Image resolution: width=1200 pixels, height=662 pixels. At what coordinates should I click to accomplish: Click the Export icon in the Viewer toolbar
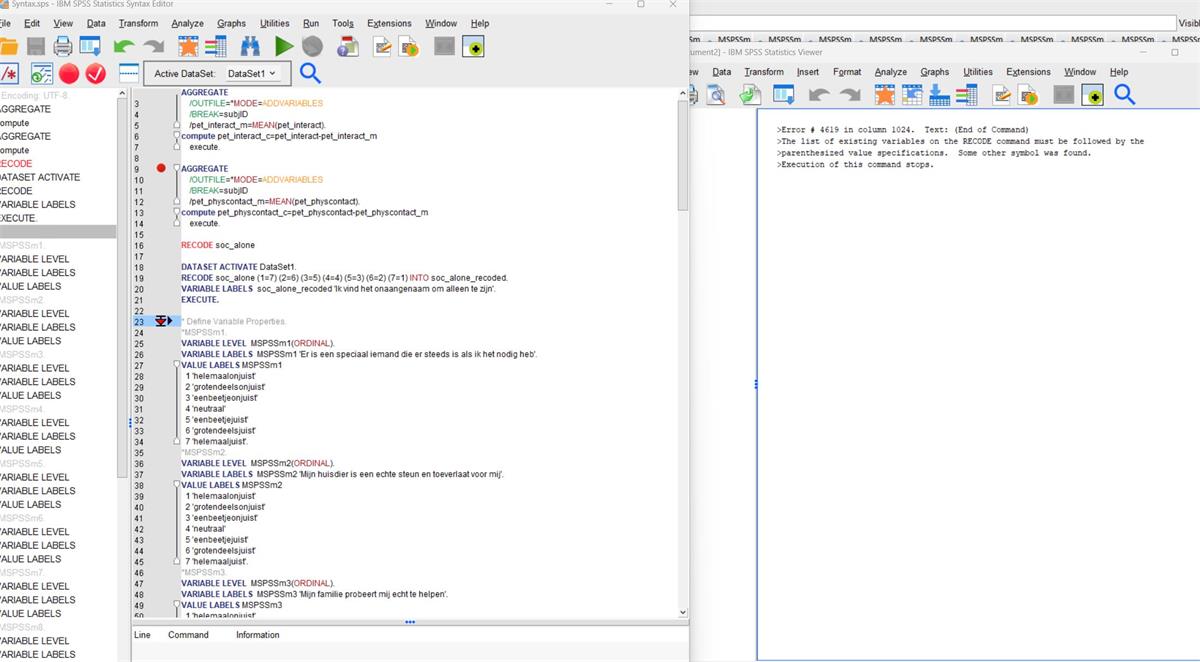750,94
